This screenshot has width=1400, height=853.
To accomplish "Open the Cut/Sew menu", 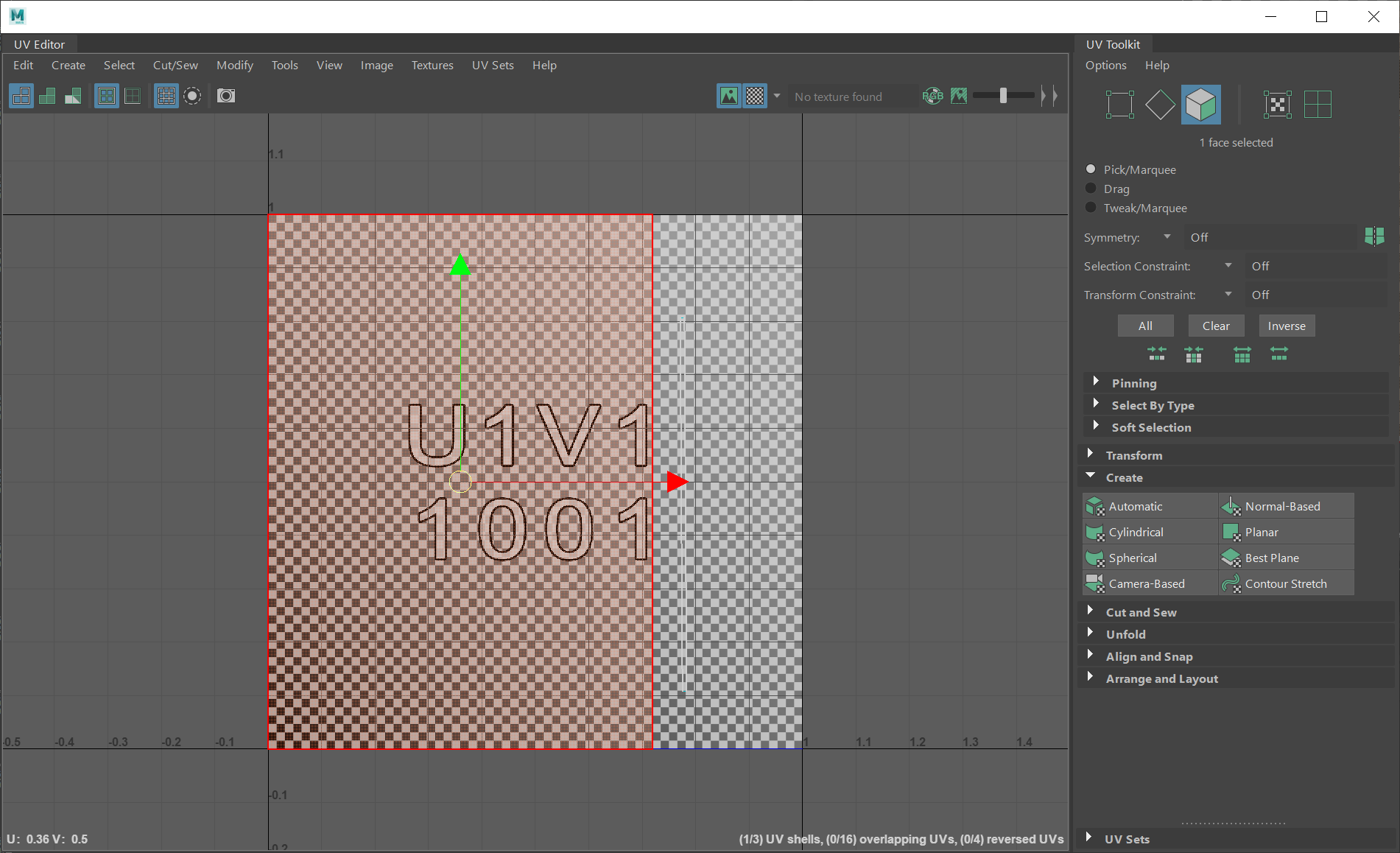I will (x=175, y=65).
